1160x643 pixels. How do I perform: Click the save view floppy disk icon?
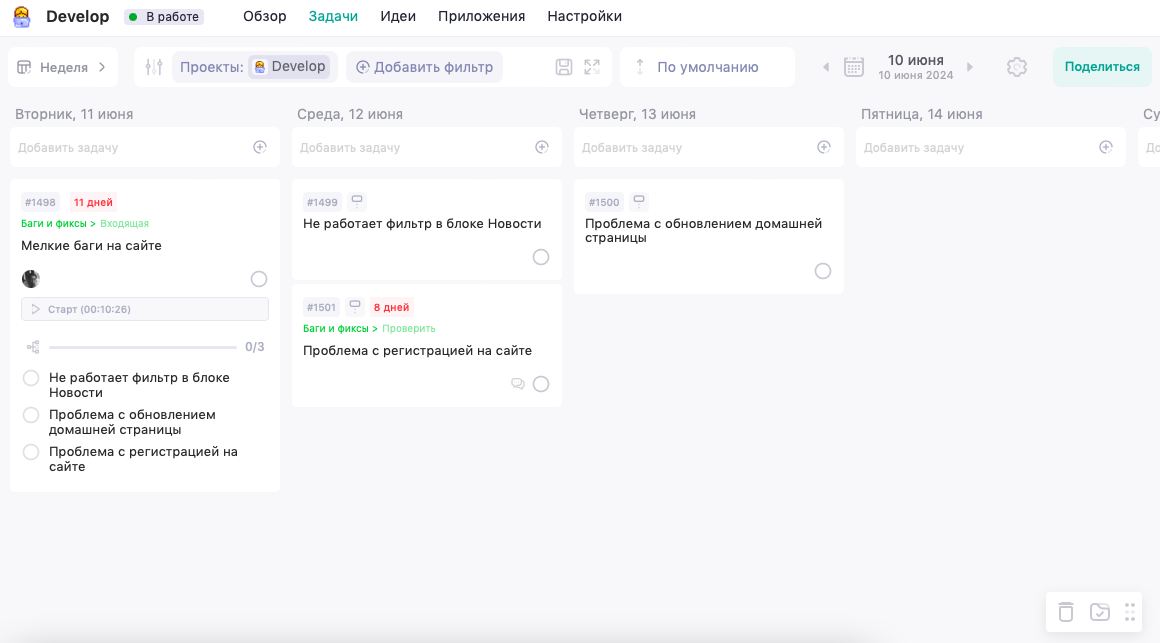point(563,66)
